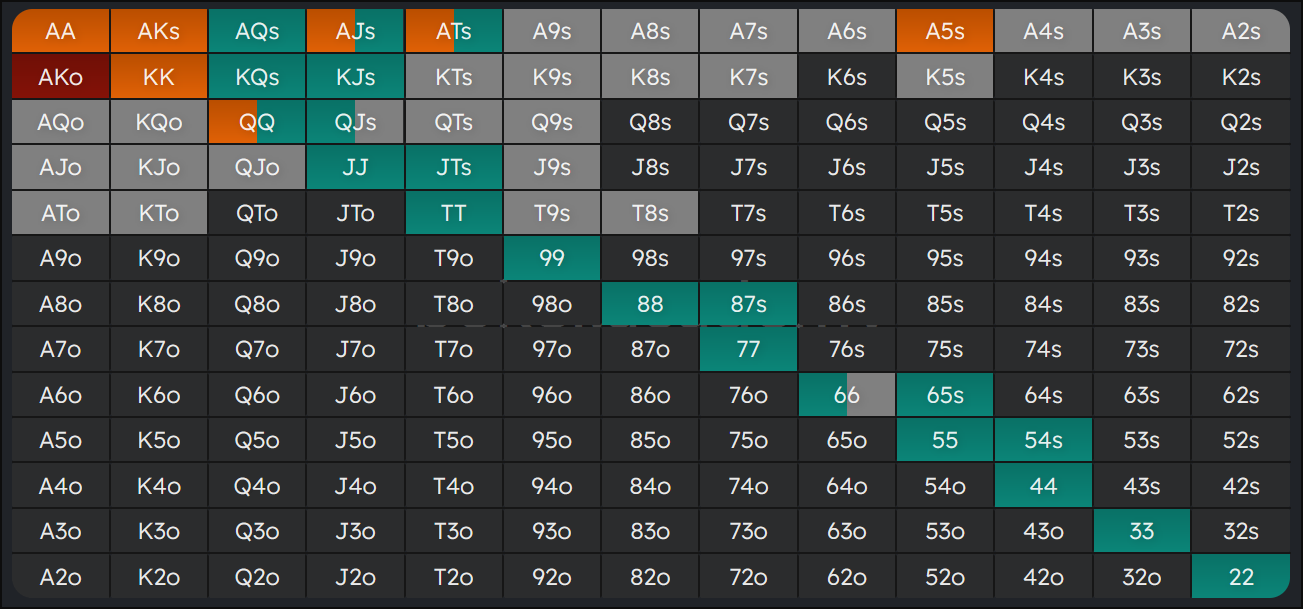Click the 22 cell in the grid
1303x609 pixels.
[x=1240, y=577]
